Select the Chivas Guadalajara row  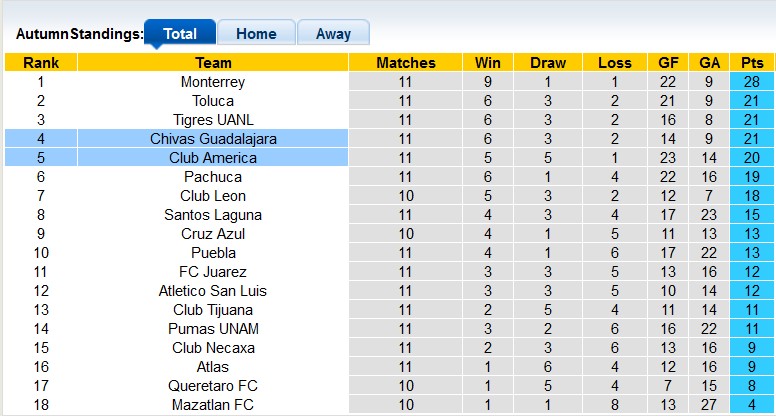click(213, 139)
